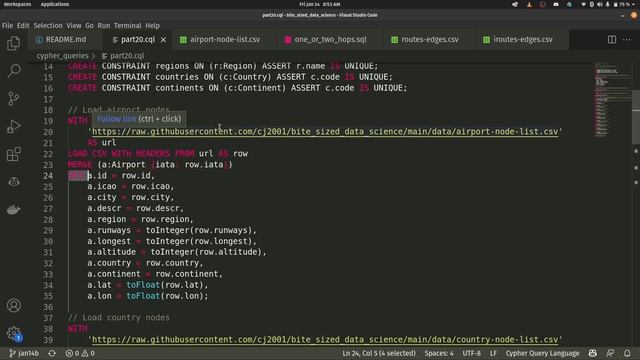Image resolution: width=640 pixels, height=360 pixels.
Task: Change the UTF-8 file encoding
Action: 471,353
